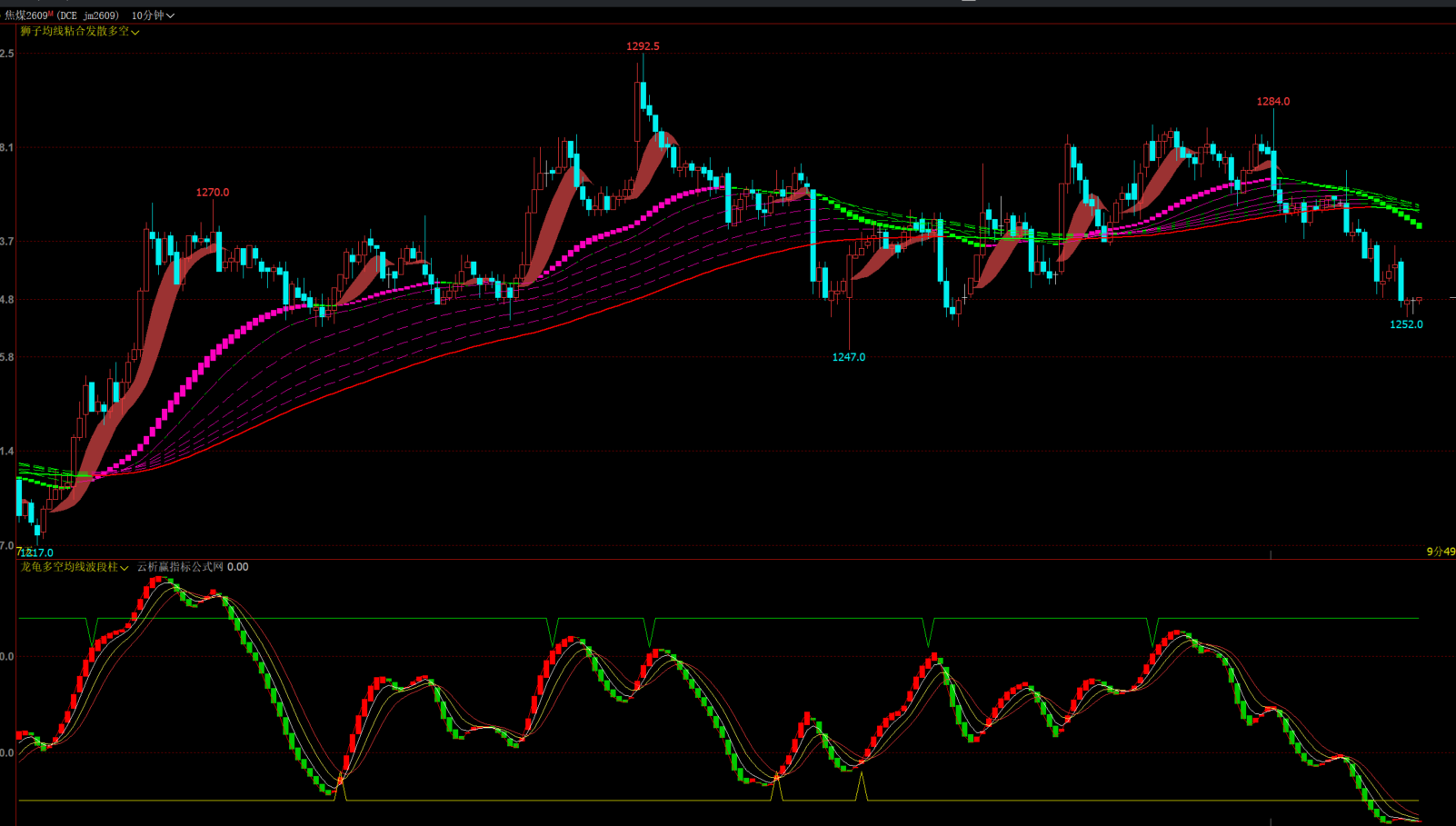
Task: Click the DCE jm2609 exchange code
Action: coord(88,15)
